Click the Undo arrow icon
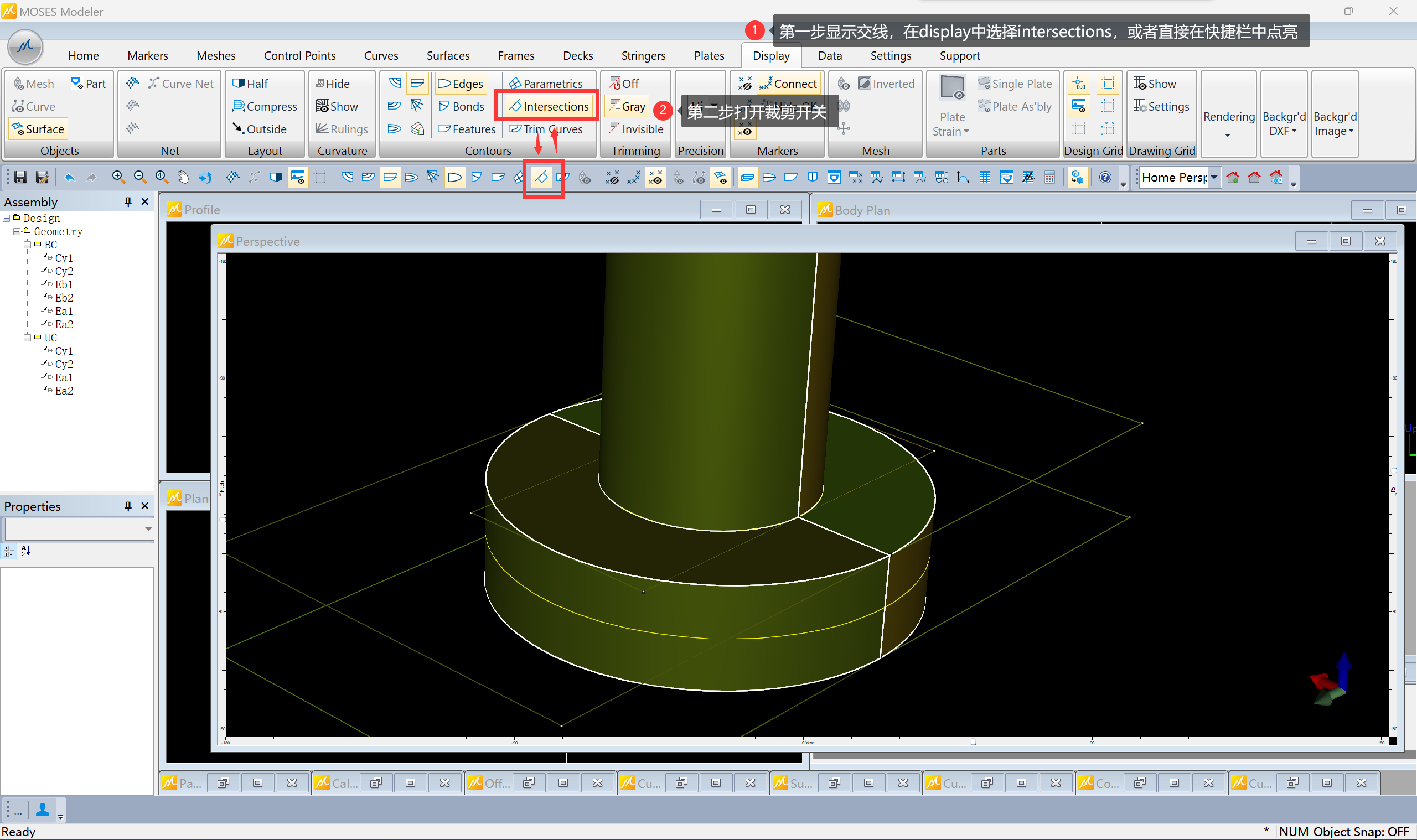 pos(70,178)
